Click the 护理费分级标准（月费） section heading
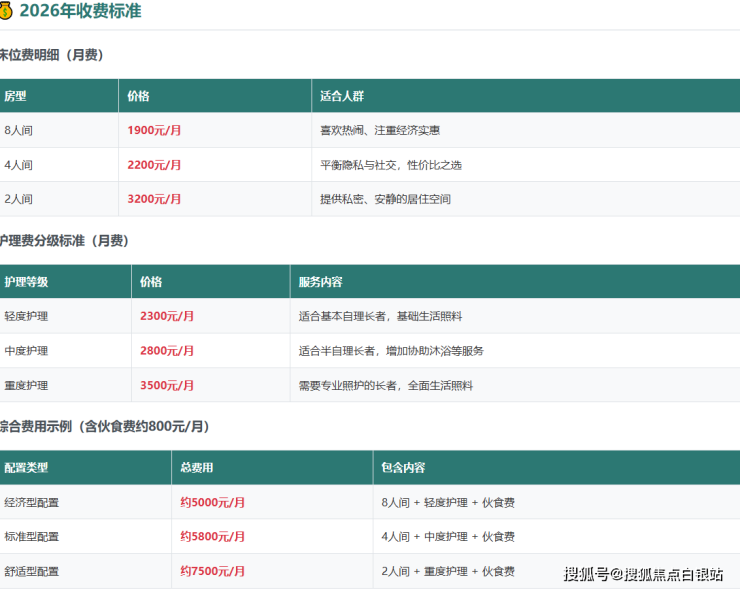Viewport: 740px width, 590px height. (x=64, y=241)
